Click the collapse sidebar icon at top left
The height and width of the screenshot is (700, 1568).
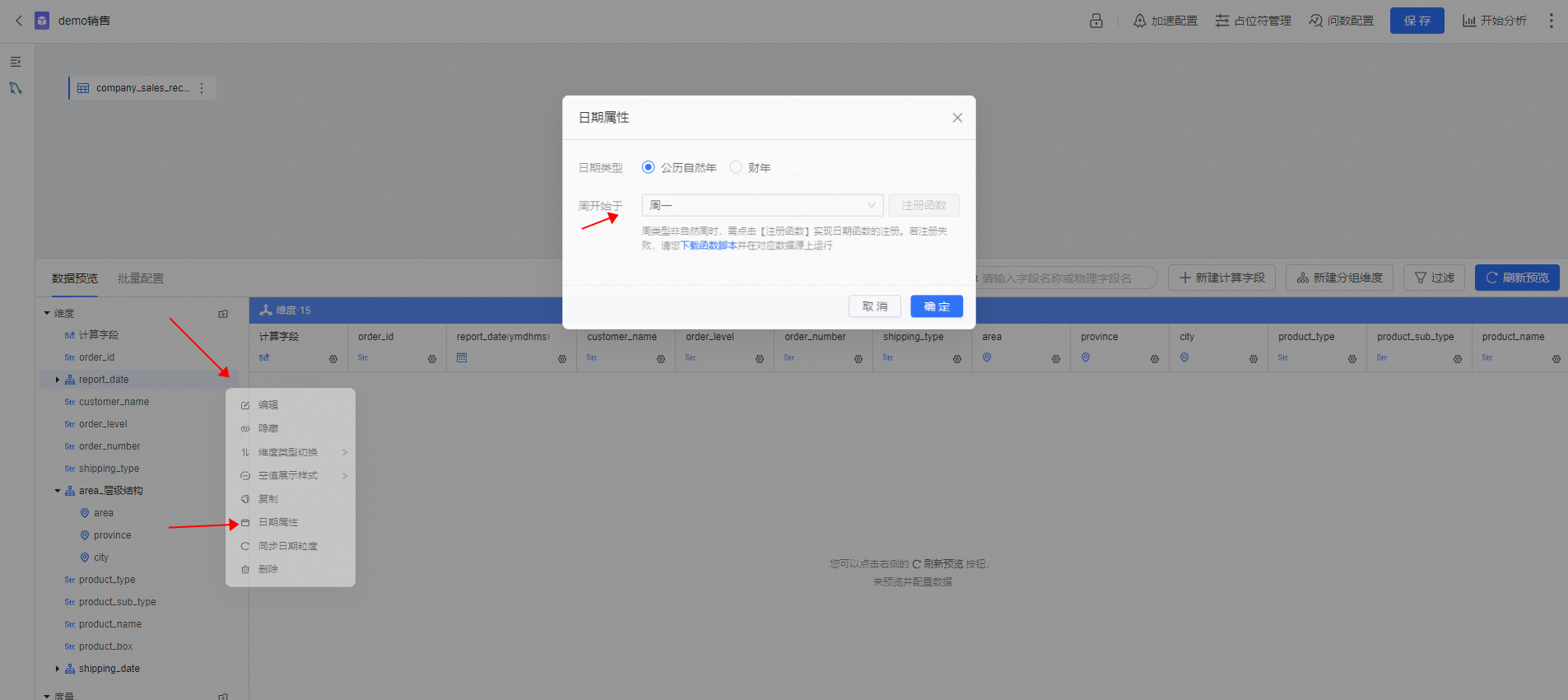(16, 62)
